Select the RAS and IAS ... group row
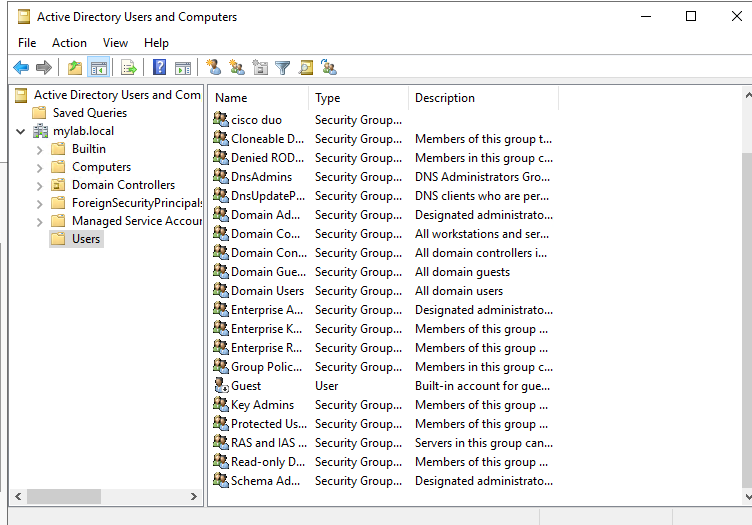This screenshot has height=525, width=752. 383,443
